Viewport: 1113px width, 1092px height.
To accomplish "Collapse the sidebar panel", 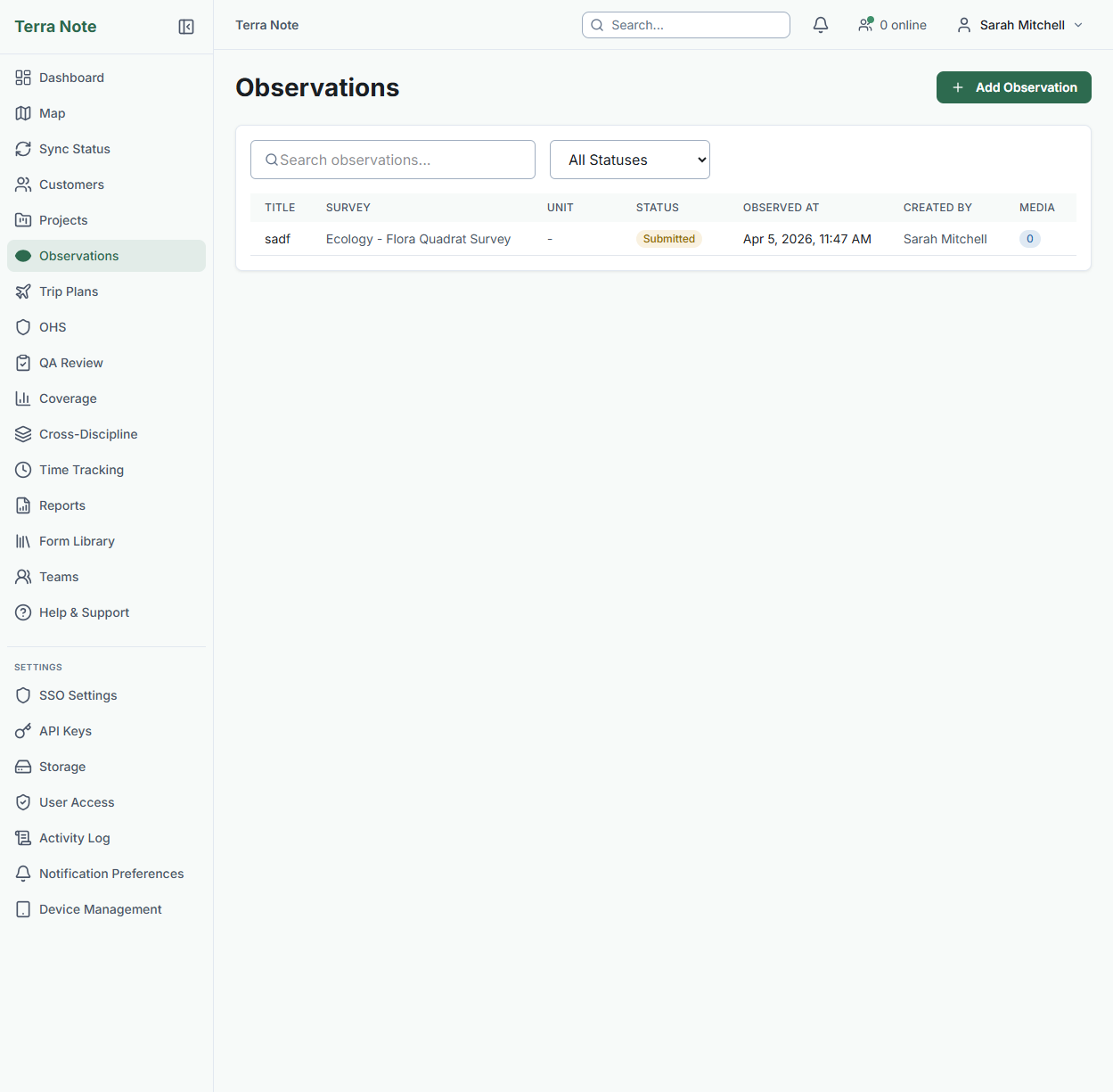I will pos(186,27).
